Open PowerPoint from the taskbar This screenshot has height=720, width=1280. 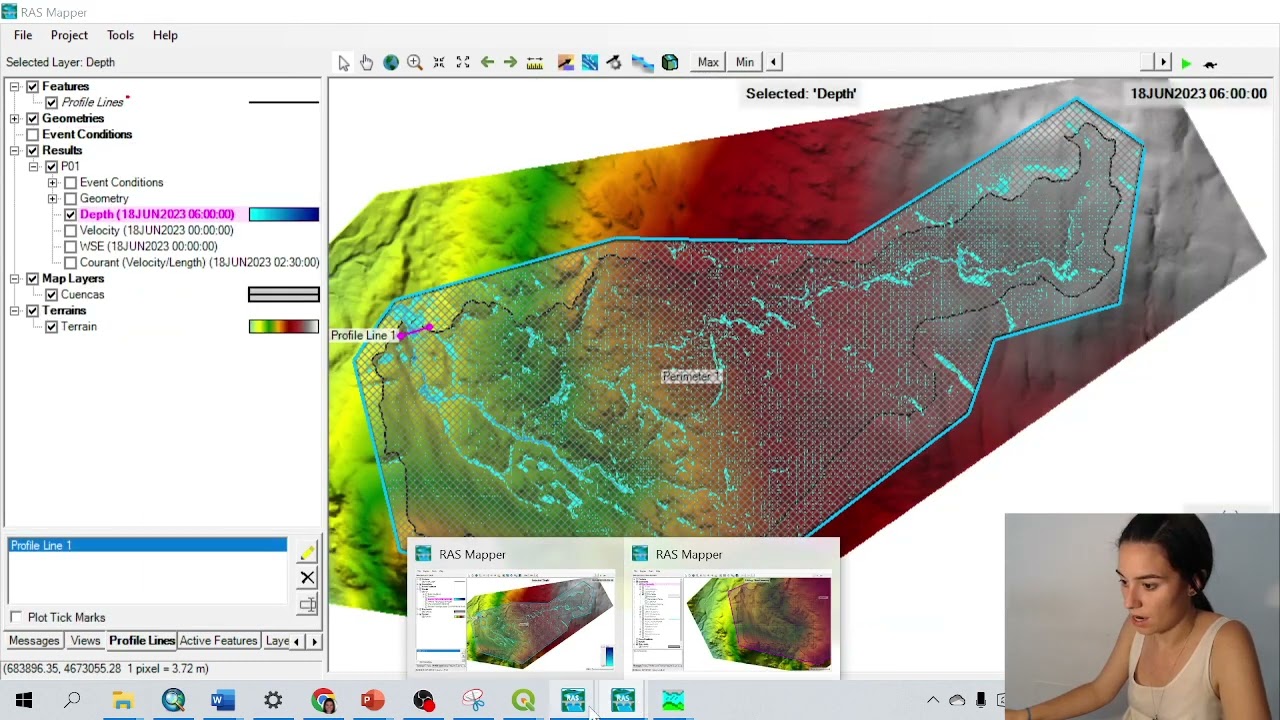pyautogui.click(x=372, y=701)
